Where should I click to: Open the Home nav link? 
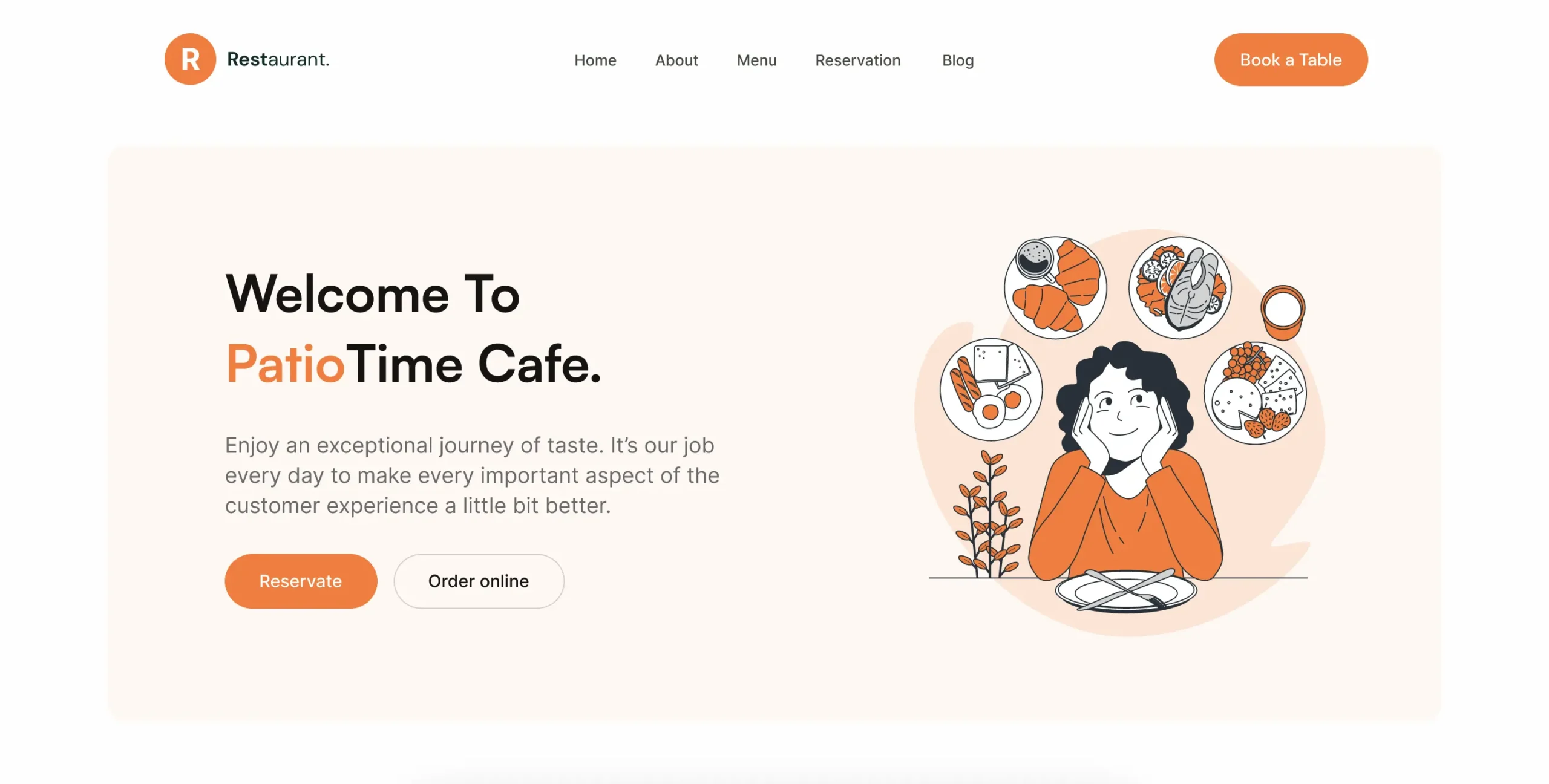pyautogui.click(x=595, y=60)
